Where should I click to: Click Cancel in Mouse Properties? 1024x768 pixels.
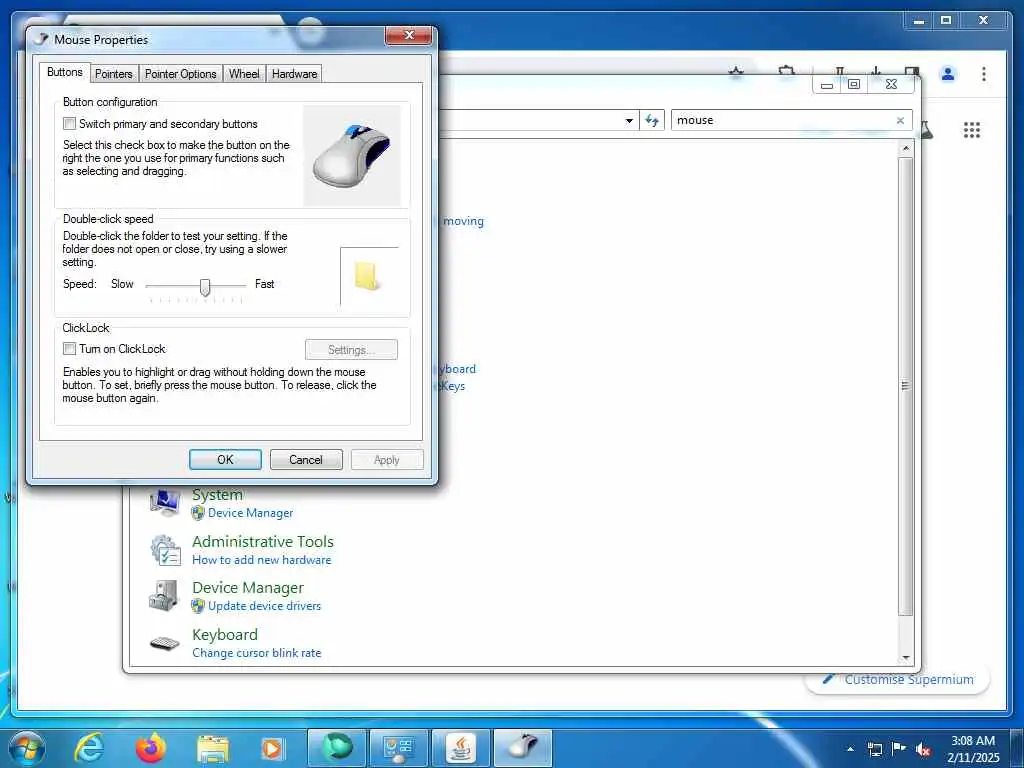(306, 460)
